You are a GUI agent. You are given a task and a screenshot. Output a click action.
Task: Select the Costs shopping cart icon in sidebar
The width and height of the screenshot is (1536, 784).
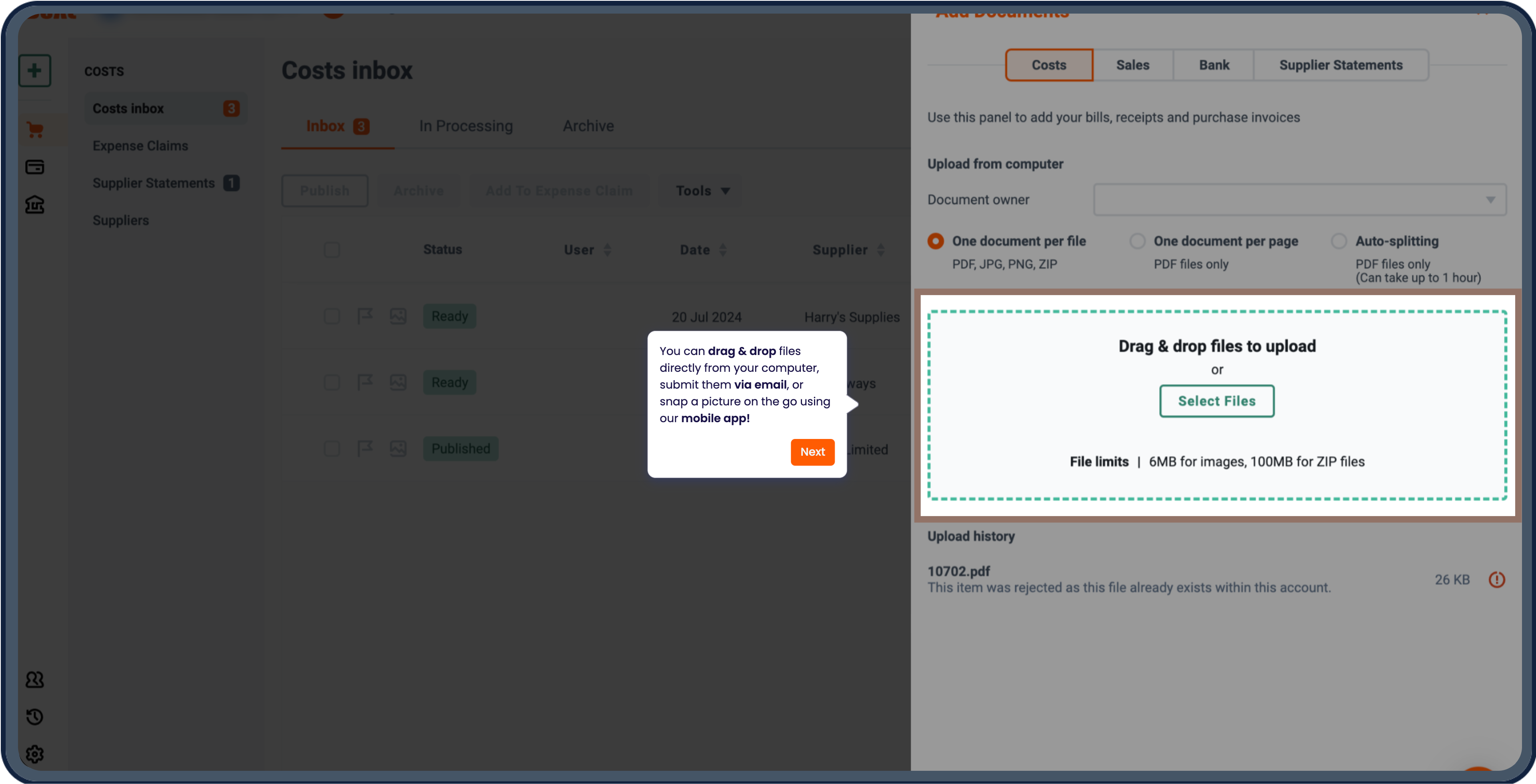pos(34,129)
